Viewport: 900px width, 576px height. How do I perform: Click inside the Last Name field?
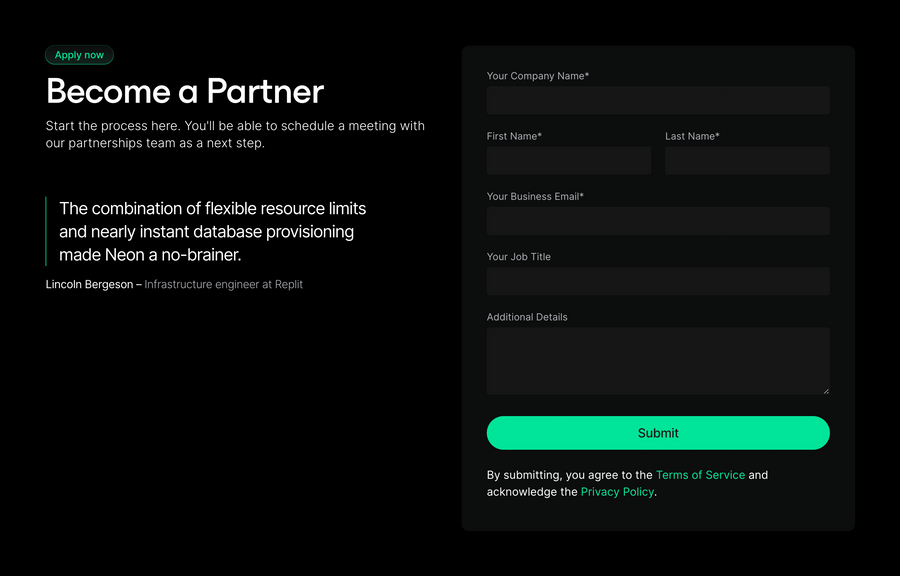click(747, 161)
